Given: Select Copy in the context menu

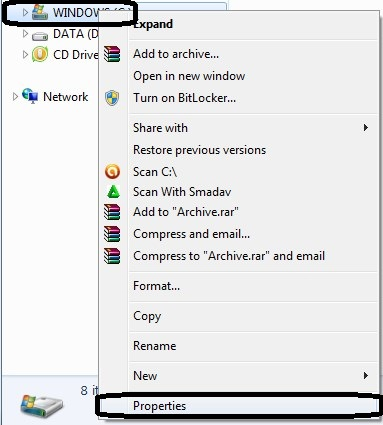Looking at the screenshot, I should (239, 316).
